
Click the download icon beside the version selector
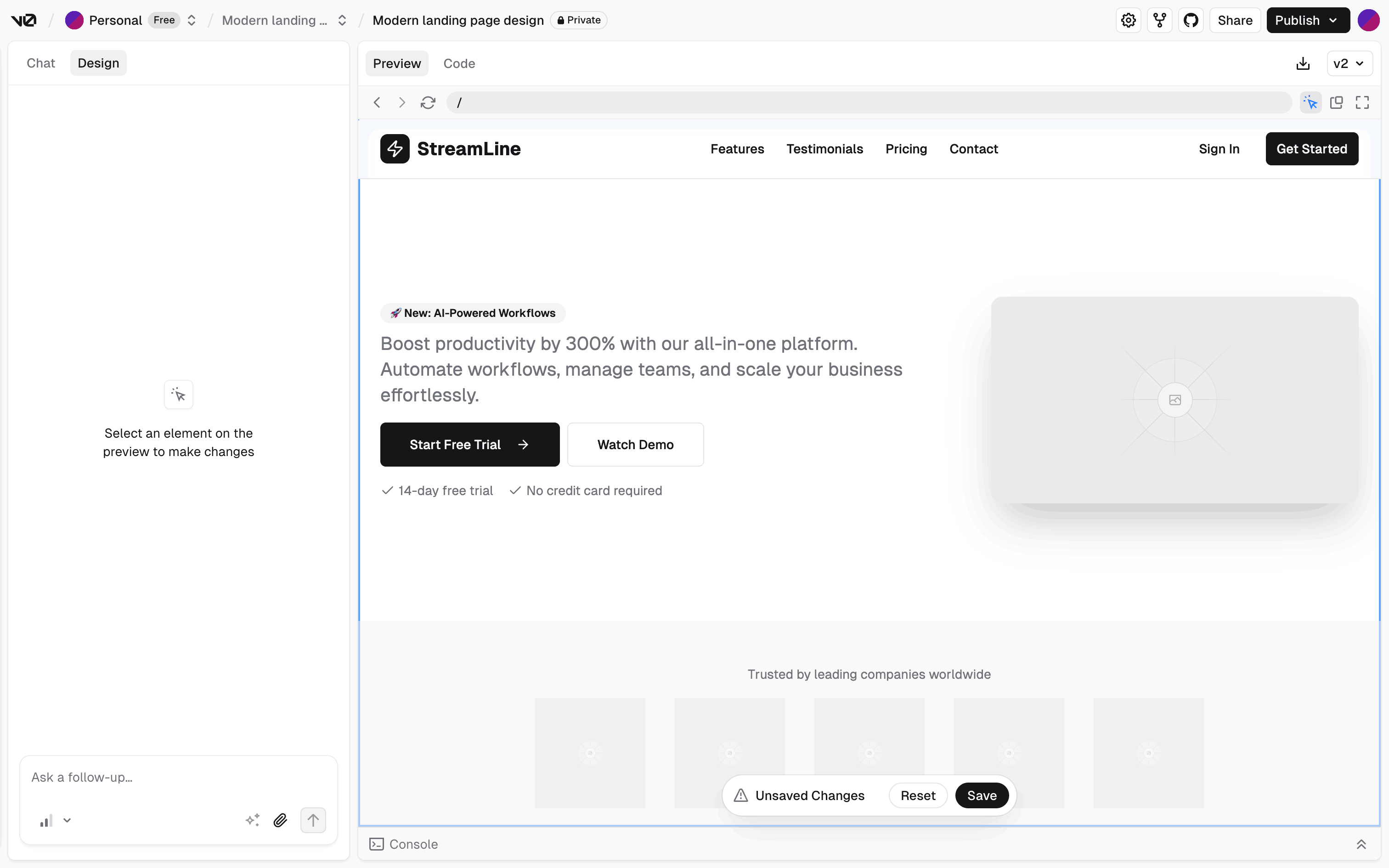pos(1303,63)
